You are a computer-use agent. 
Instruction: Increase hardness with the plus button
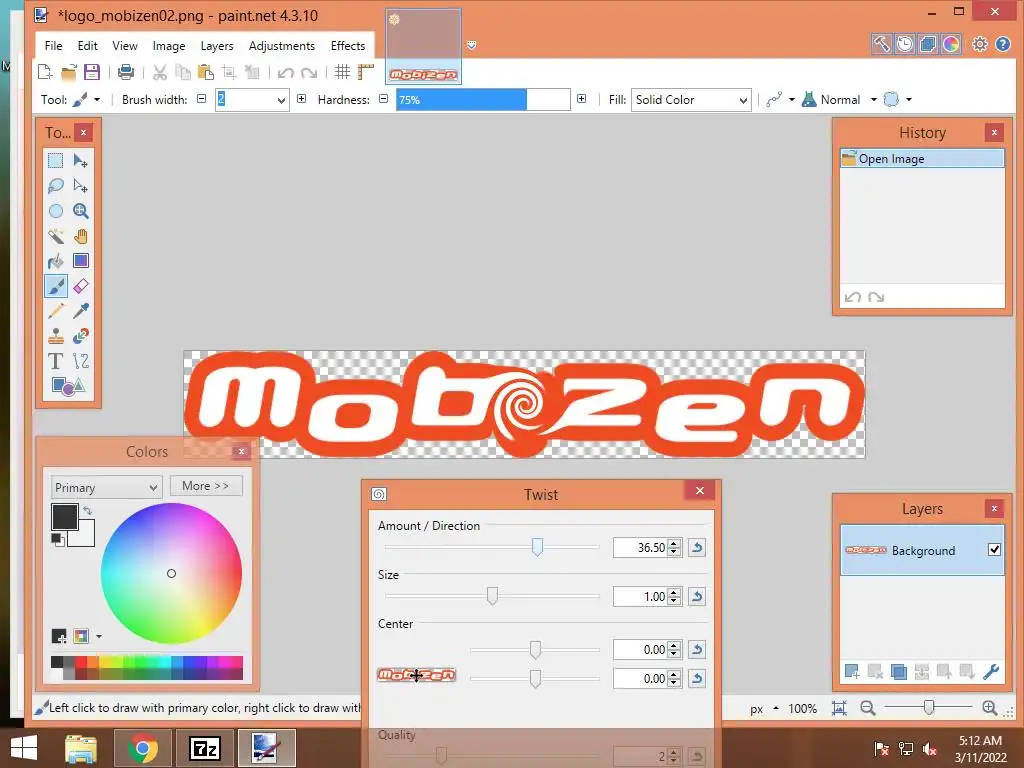[581, 99]
